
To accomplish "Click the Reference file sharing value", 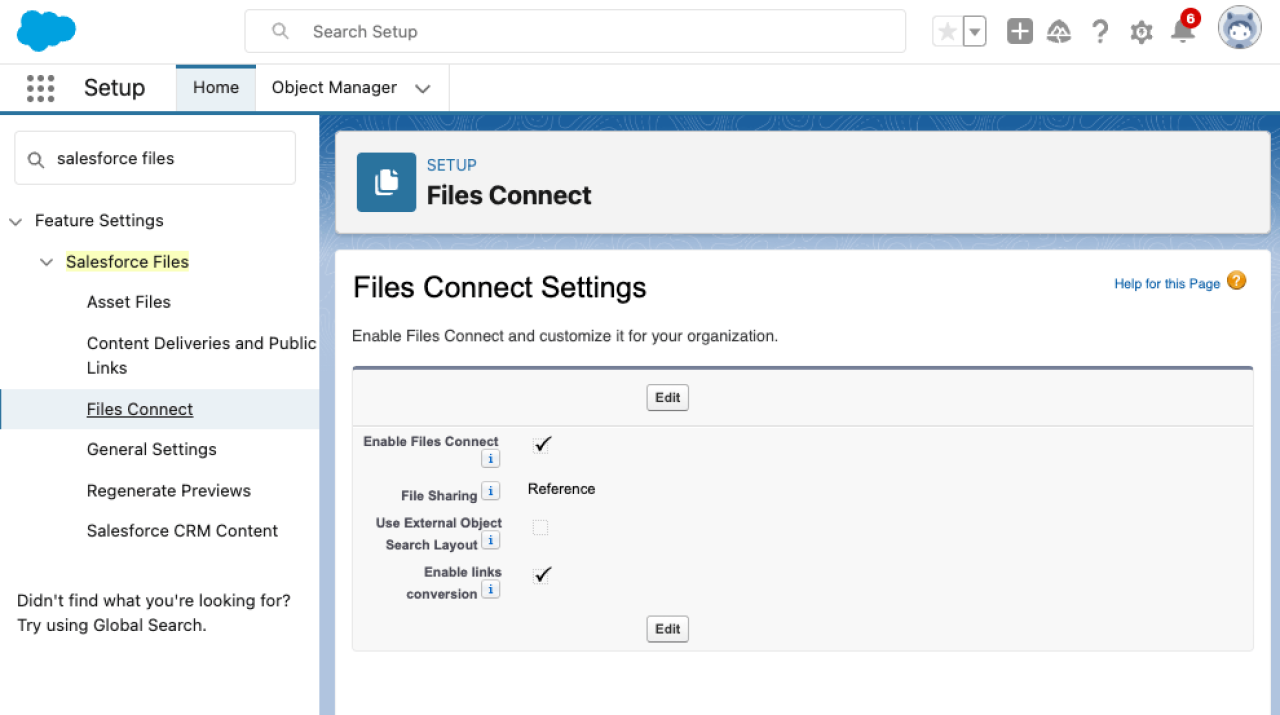I will (561, 489).
